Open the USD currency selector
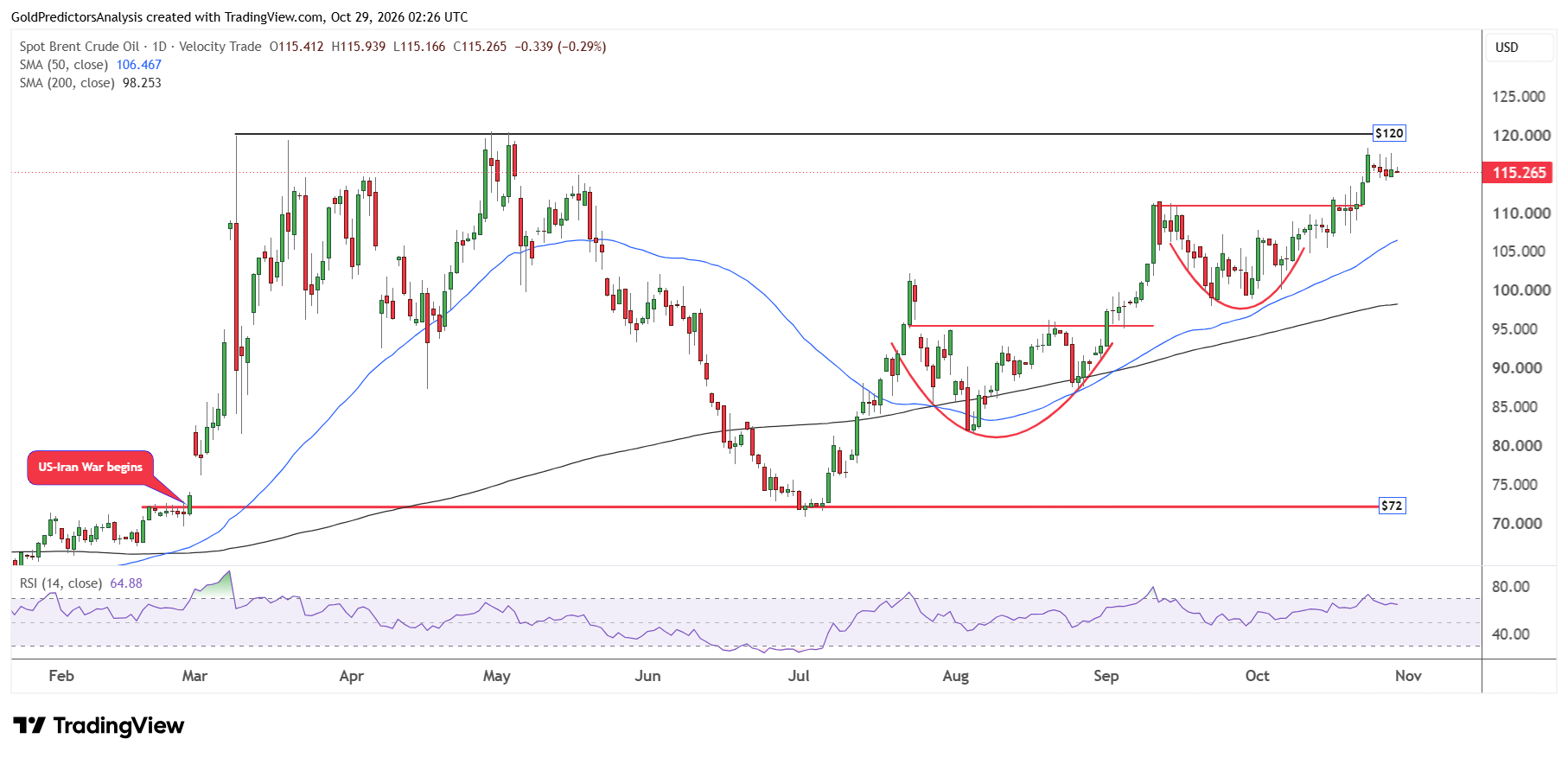Viewport: 1568px width, 758px height. pos(1519,48)
